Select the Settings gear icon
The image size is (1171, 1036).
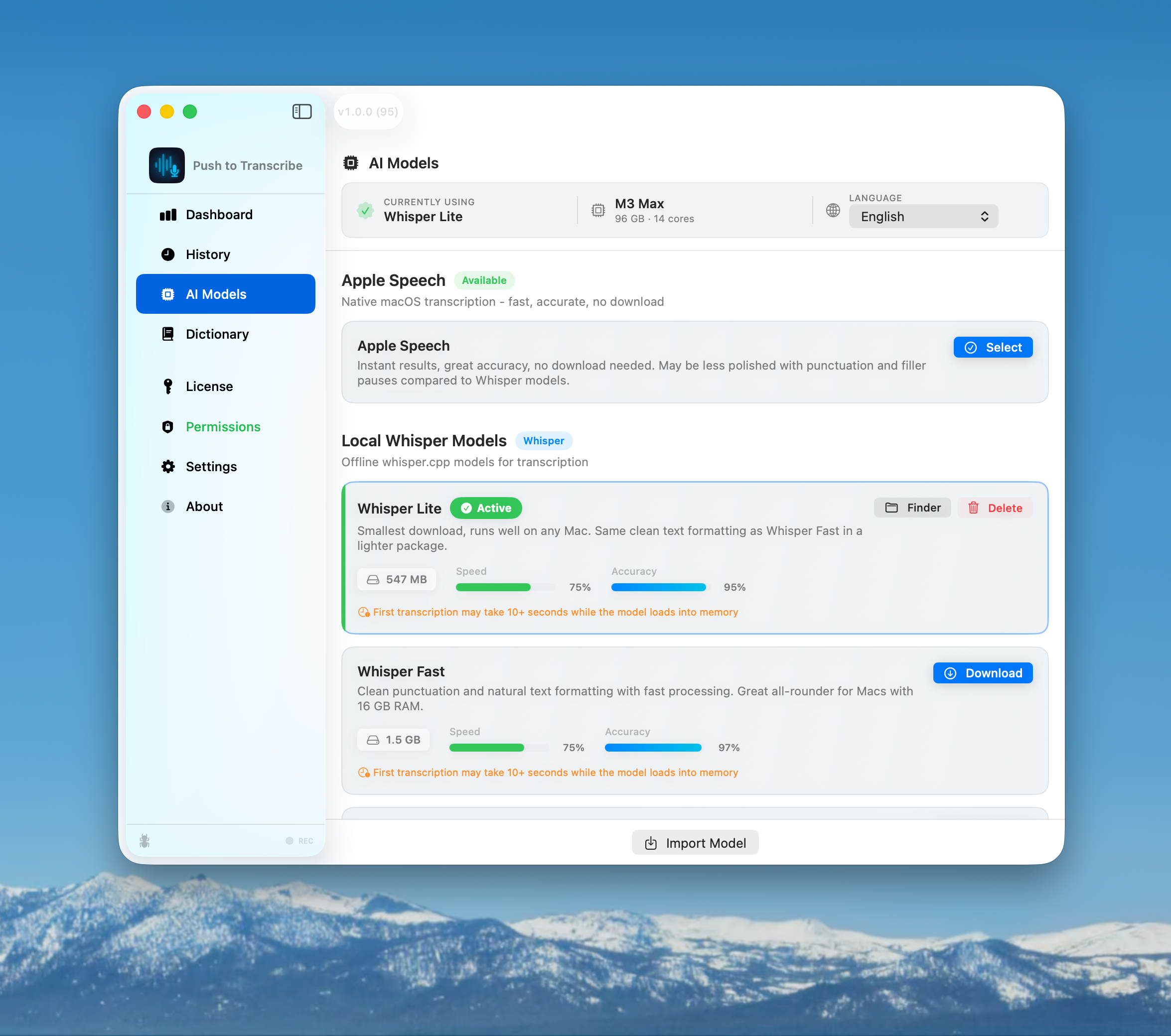(168, 466)
